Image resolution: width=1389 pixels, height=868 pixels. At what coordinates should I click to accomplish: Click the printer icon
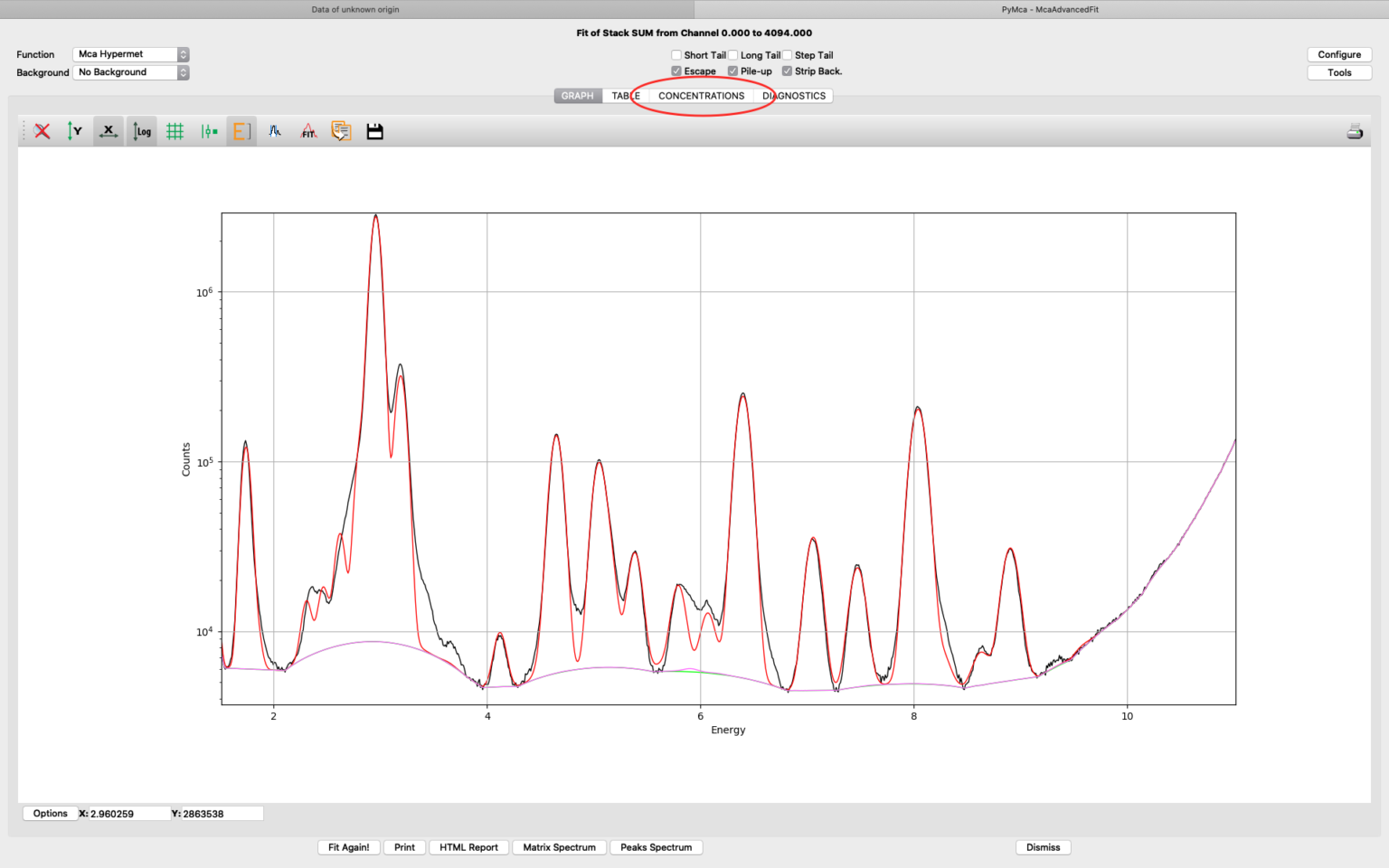point(1354,131)
